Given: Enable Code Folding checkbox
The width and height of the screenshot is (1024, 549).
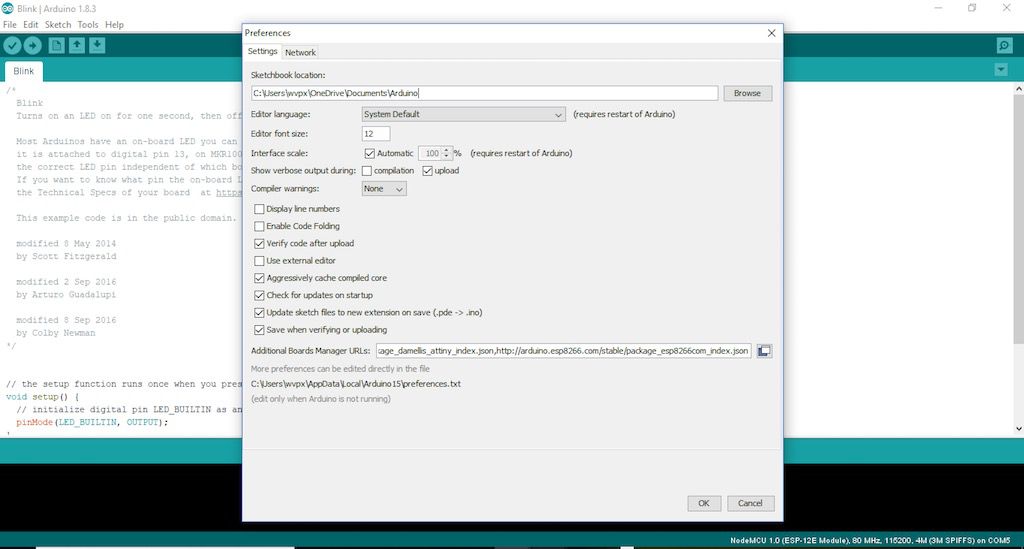Looking at the screenshot, I should [x=259, y=227].
